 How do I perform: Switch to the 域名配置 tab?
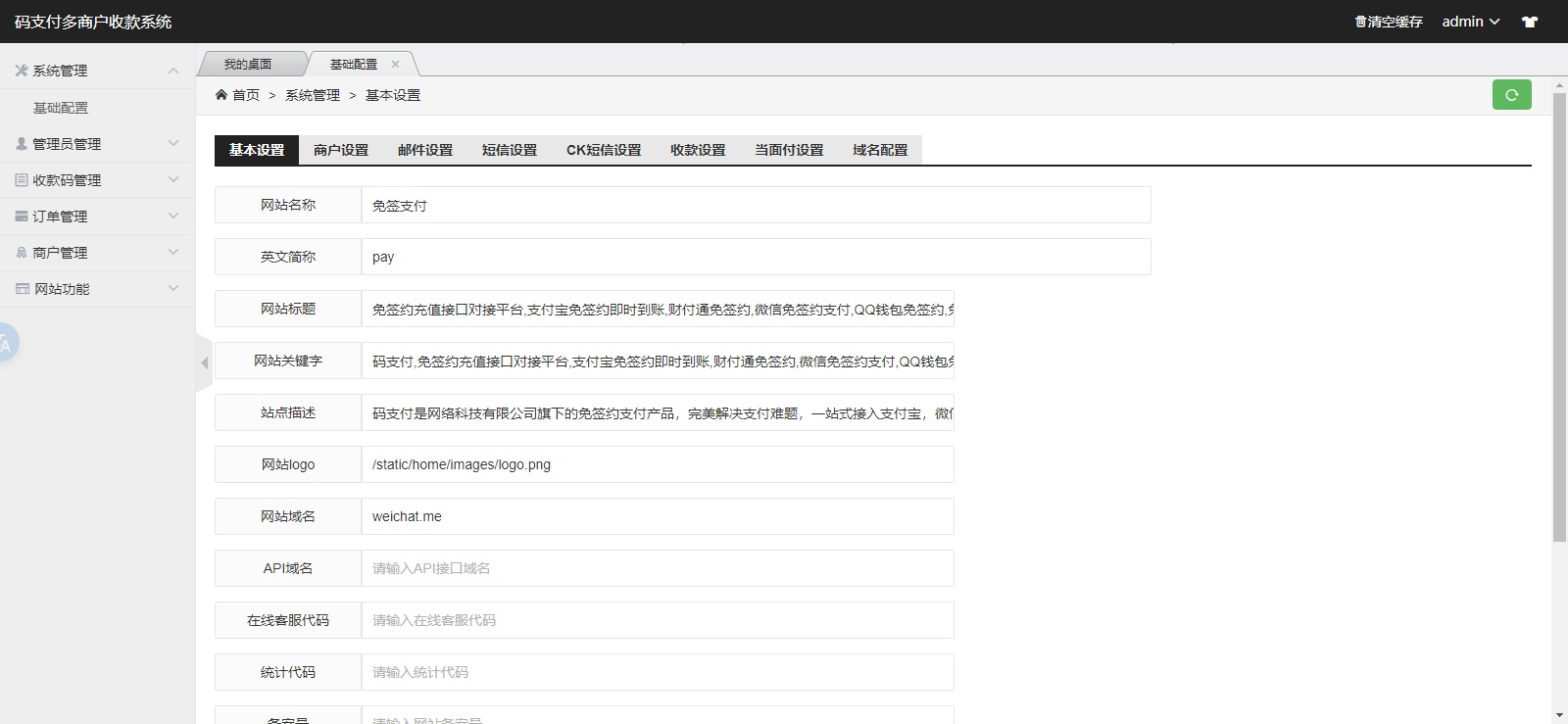880,150
